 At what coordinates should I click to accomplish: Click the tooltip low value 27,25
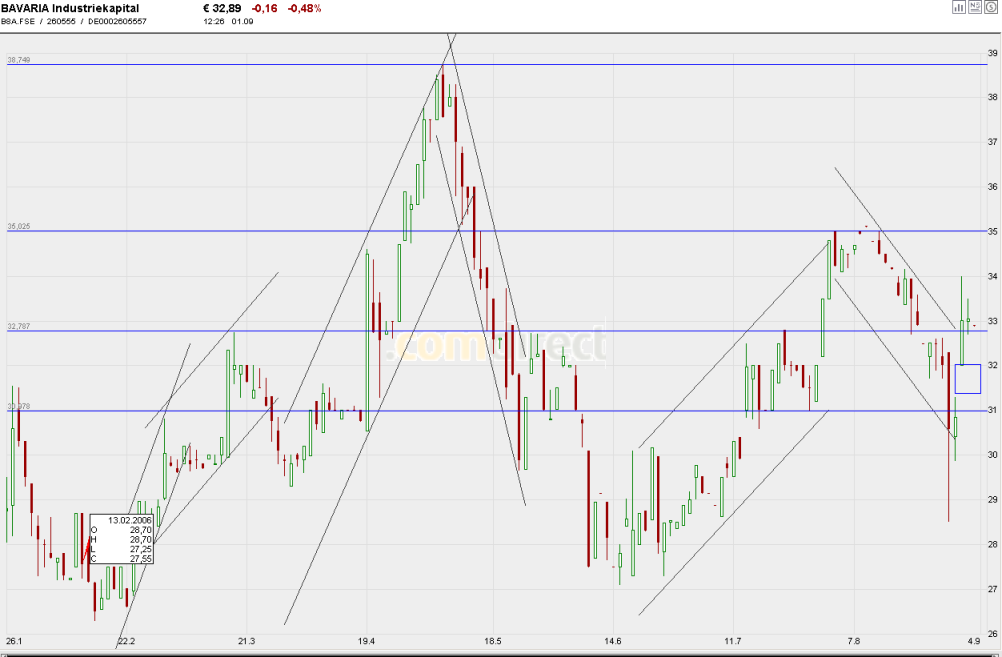[x=141, y=549]
